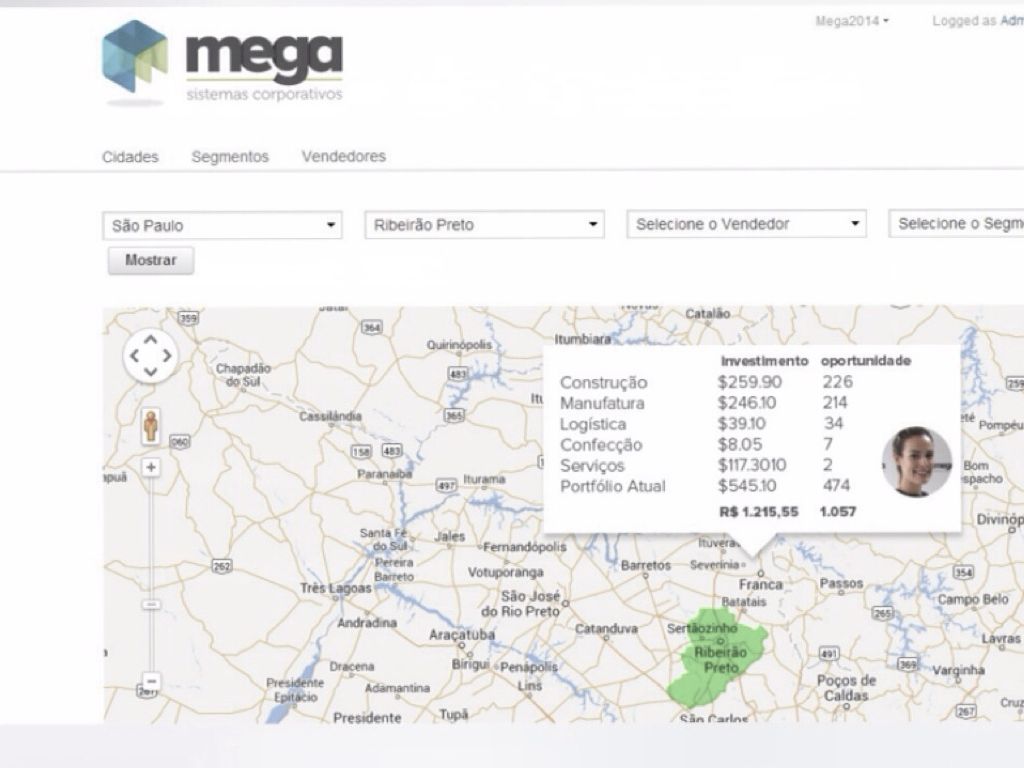The width and height of the screenshot is (1024, 768).
Task: Click the map zoom slider handle
Action: (151, 605)
